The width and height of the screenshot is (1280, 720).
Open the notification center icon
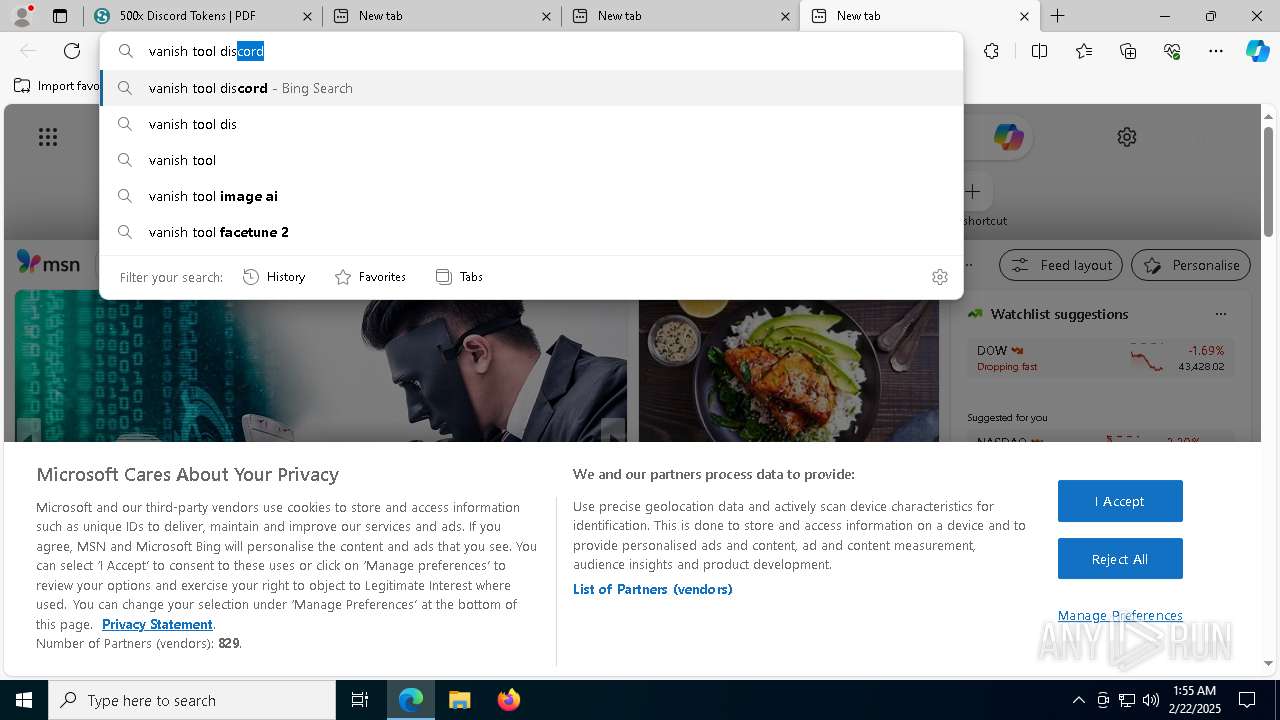tap(1247, 700)
